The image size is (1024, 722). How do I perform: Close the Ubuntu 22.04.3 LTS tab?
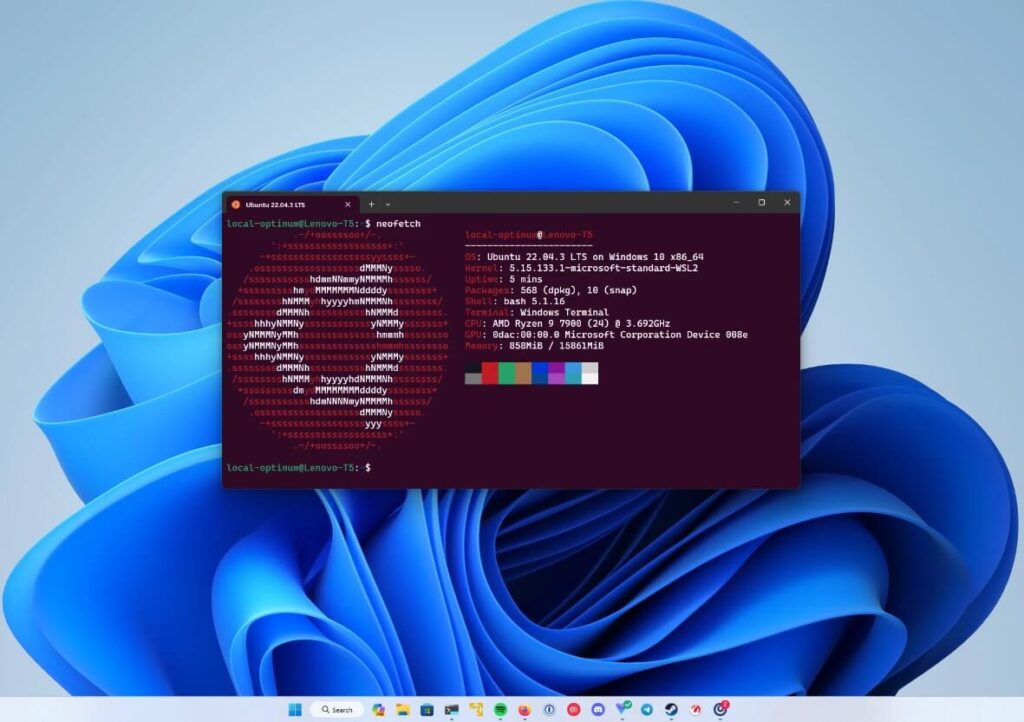[347, 204]
